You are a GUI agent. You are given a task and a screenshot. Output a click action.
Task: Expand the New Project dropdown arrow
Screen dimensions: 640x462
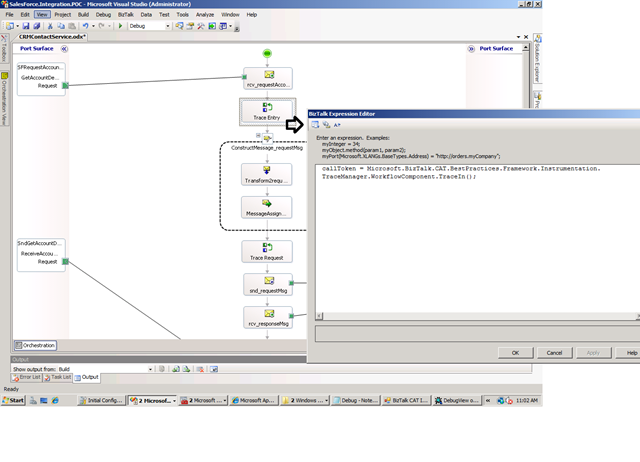(17, 26)
